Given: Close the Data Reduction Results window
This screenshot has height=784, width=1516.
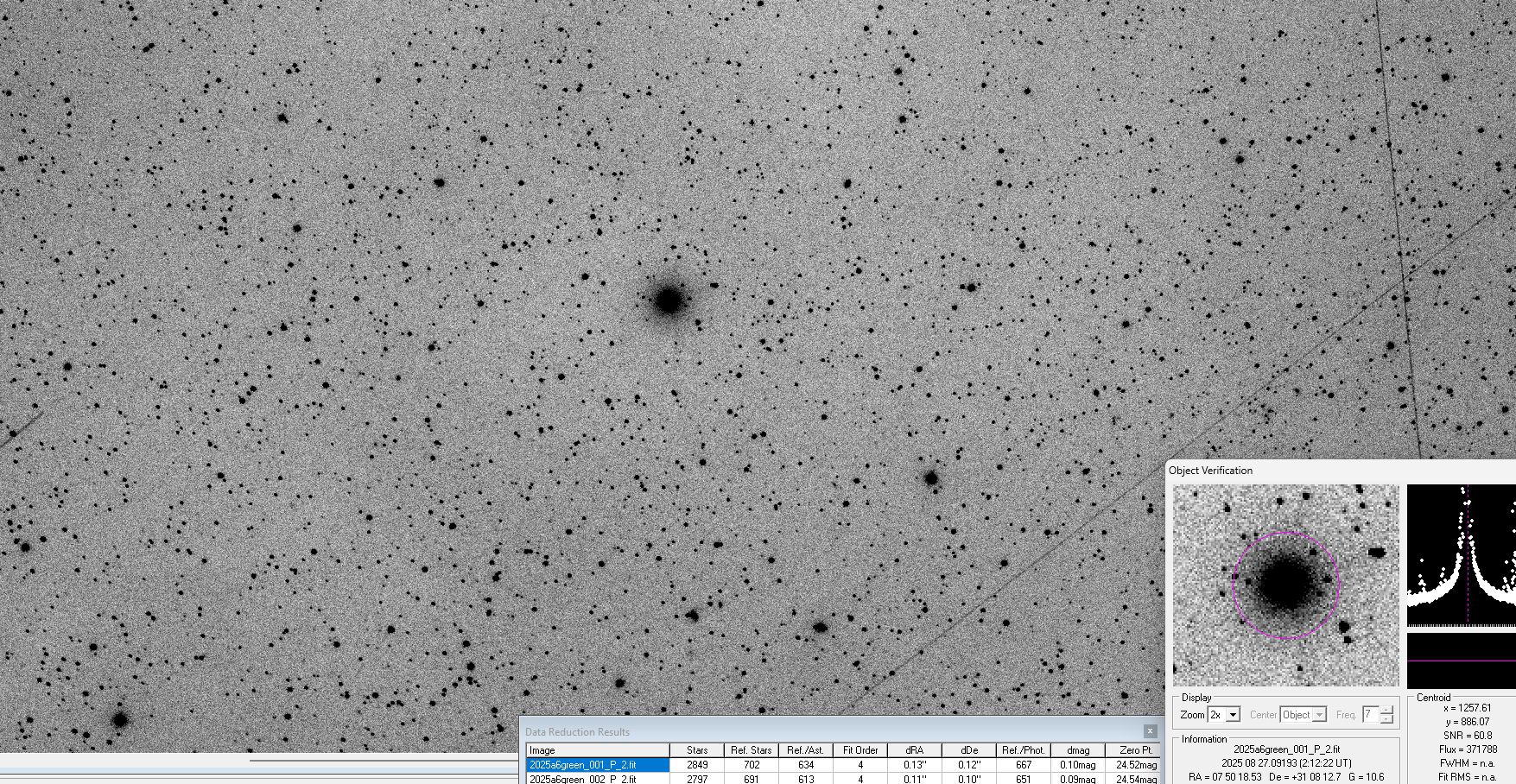Looking at the screenshot, I should [x=1150, y=730].
